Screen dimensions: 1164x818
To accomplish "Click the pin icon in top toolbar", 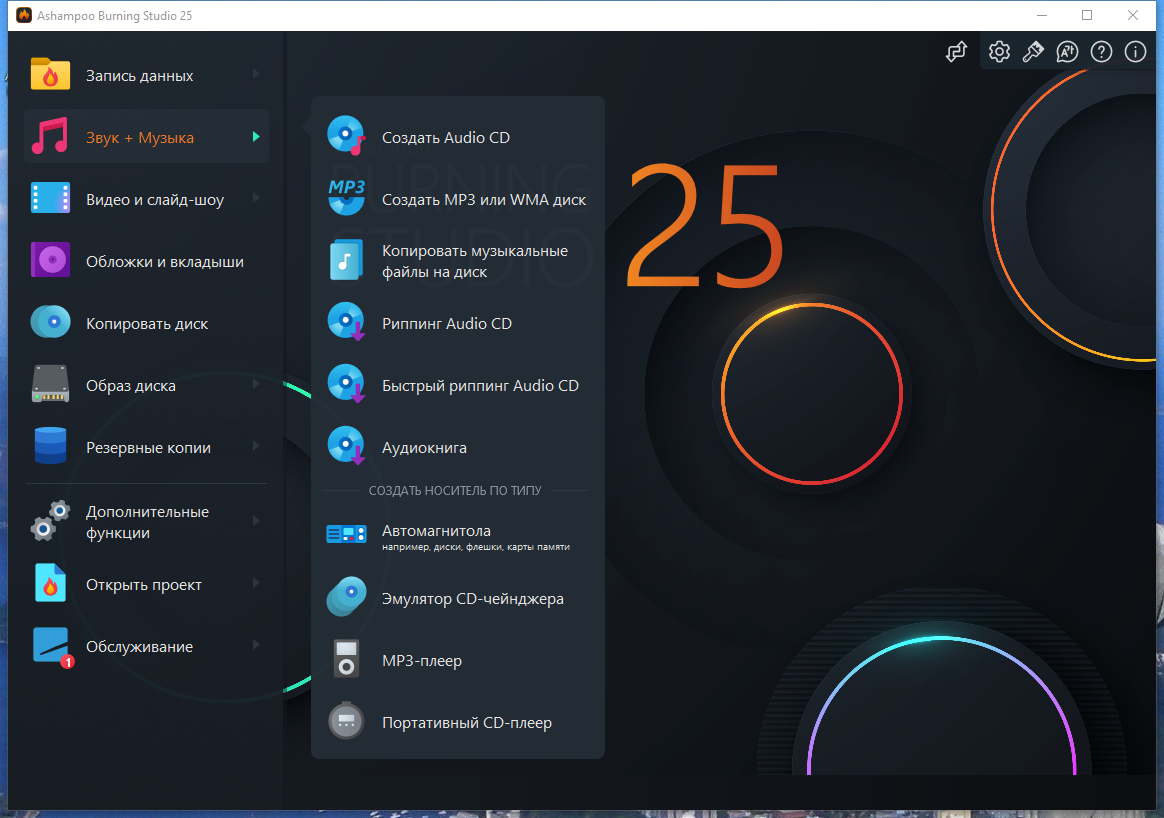I will pos(1033,51).
